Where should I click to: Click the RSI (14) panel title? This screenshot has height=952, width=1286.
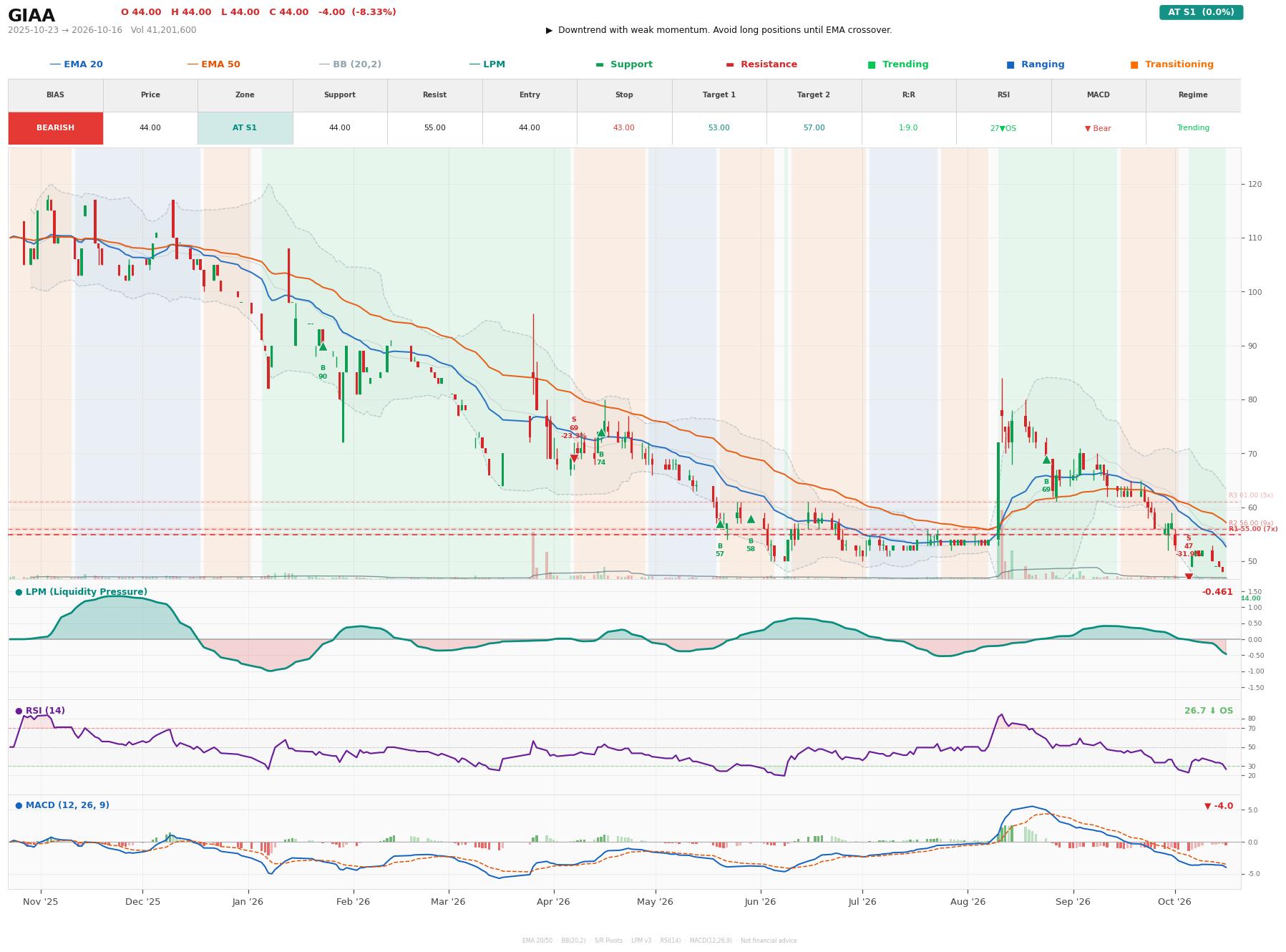point(40,711)
